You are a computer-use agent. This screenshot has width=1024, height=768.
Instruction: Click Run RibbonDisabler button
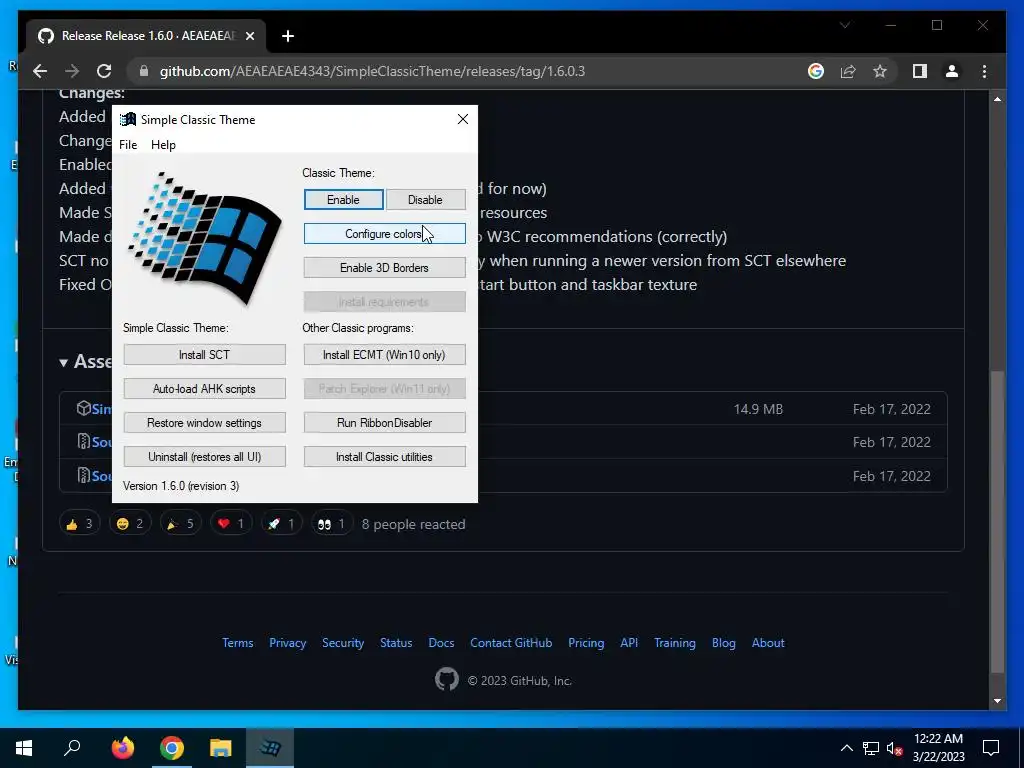(x=384, y=423)
